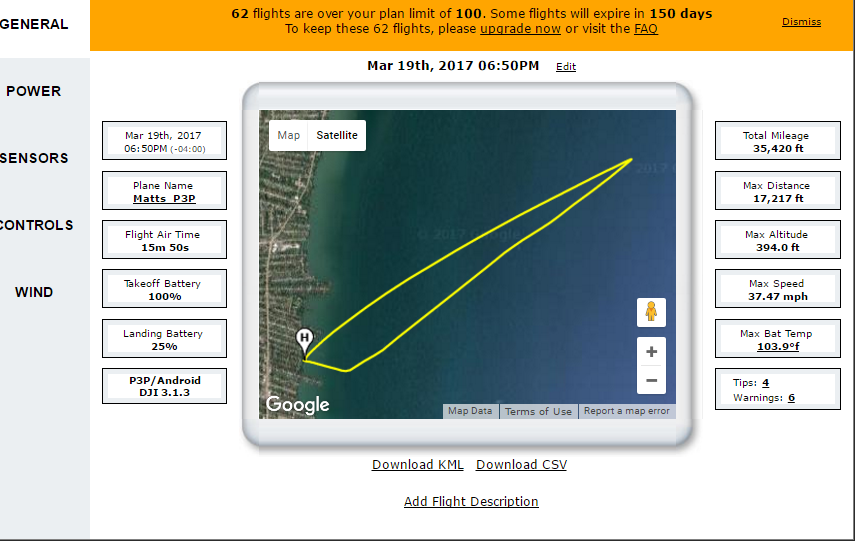Click the Mar 19th, 2017 06:50PM heading

click(x=453, y=66)
